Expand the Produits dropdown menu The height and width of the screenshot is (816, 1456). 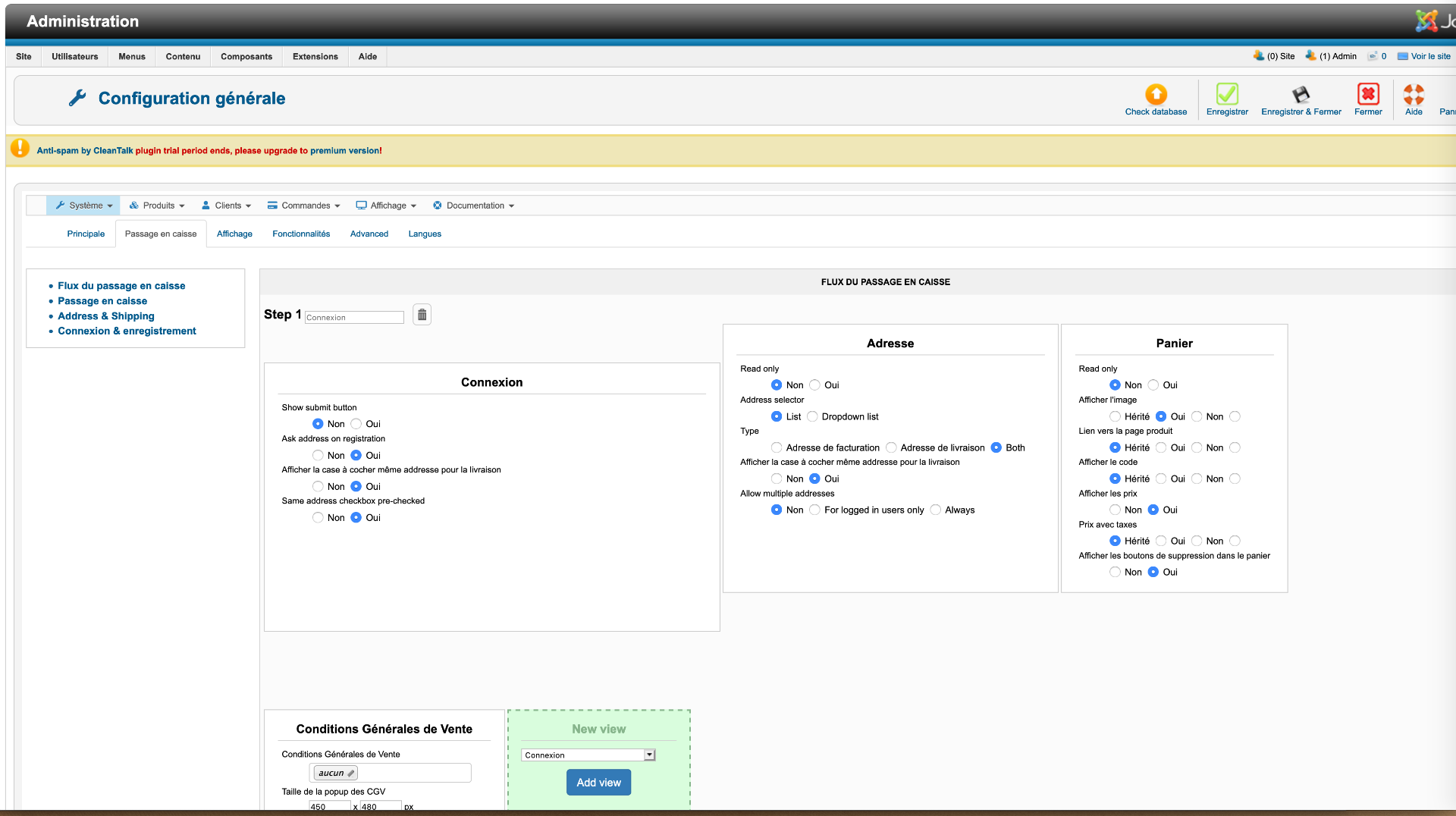157,206
